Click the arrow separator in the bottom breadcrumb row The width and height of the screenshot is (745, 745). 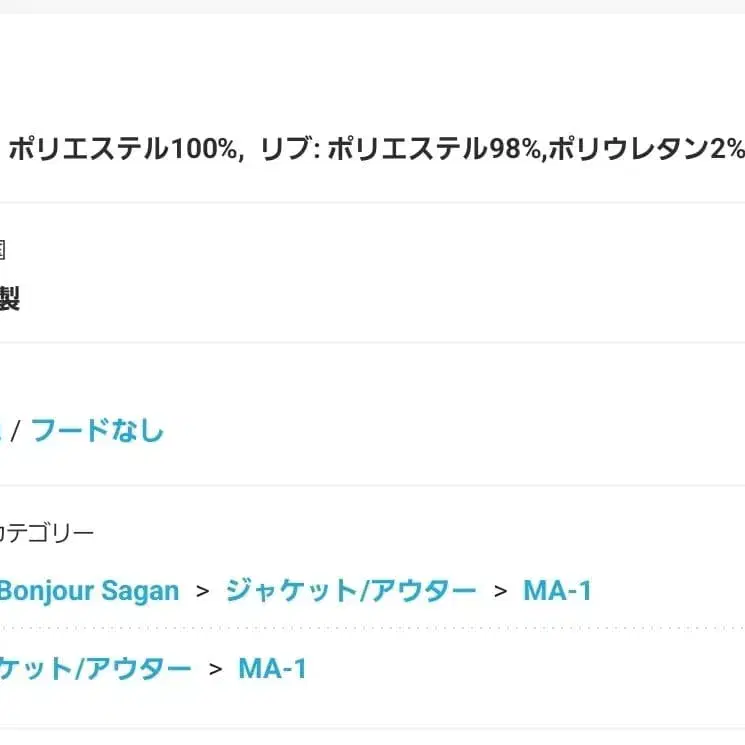click(x=215, y=669)
